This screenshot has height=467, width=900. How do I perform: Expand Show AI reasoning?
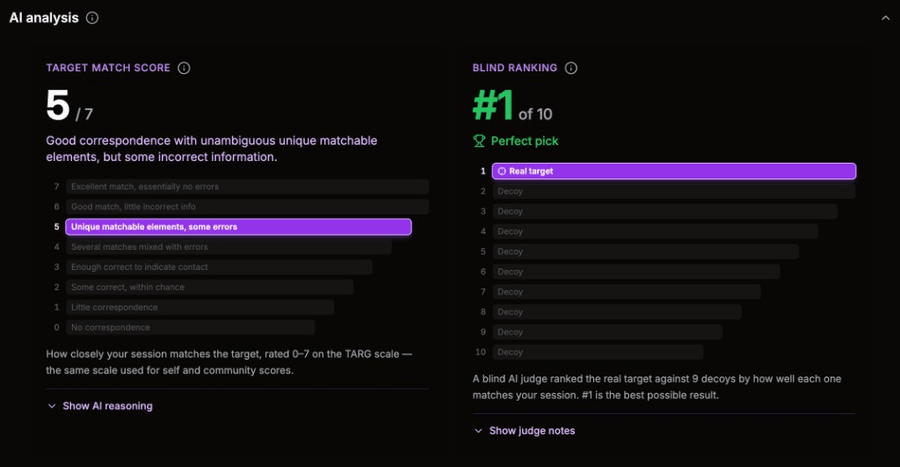[100, 406]
